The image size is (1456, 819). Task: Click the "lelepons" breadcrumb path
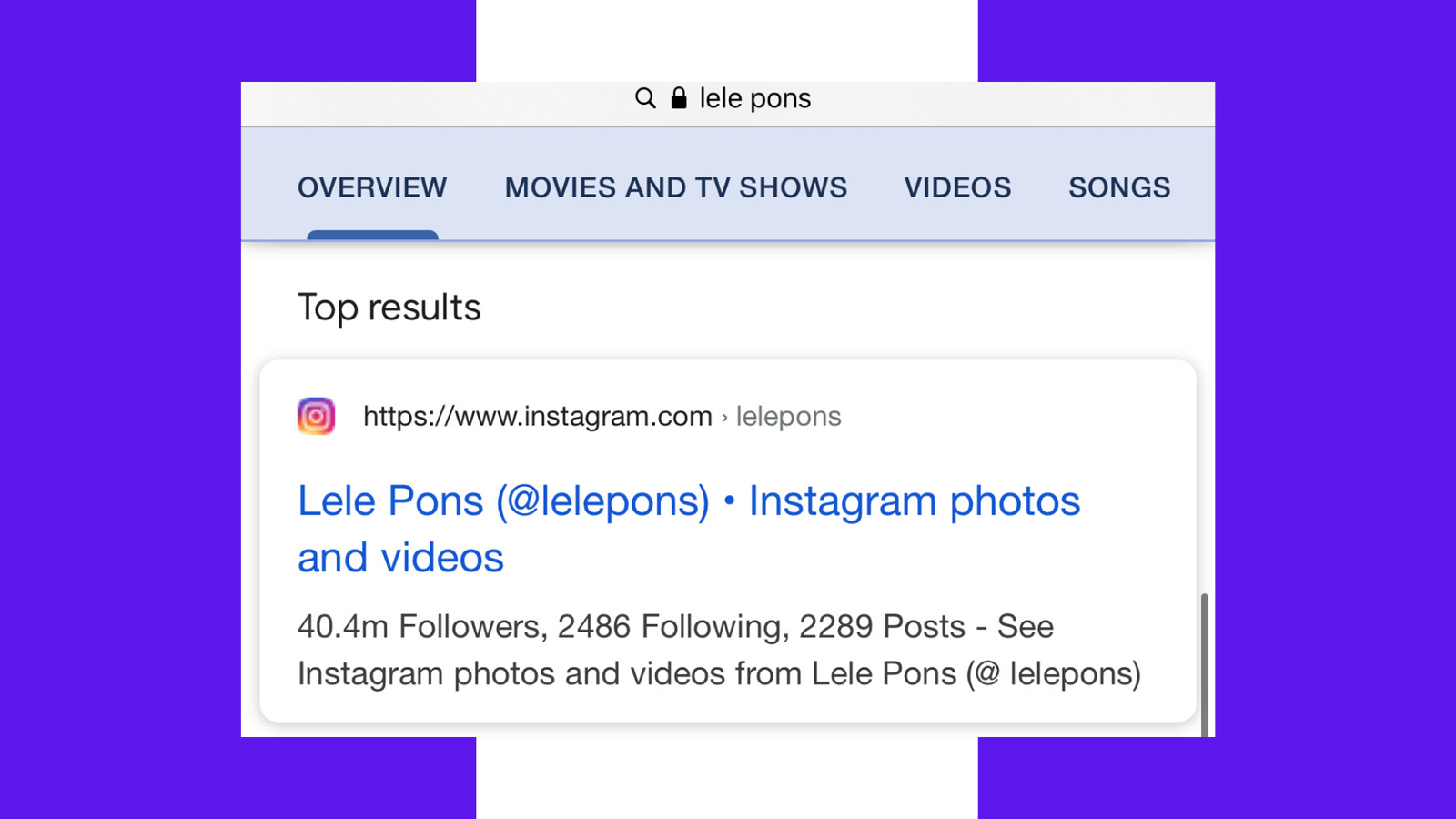coord(788,417)
